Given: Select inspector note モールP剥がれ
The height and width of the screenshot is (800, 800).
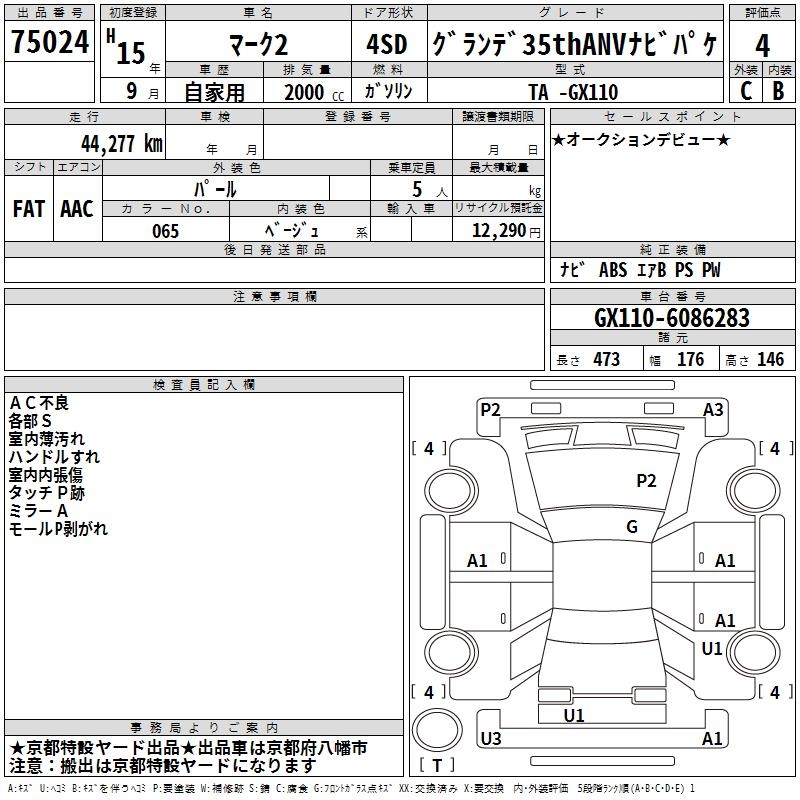Looking at the screenshot, I should point(59,529).
